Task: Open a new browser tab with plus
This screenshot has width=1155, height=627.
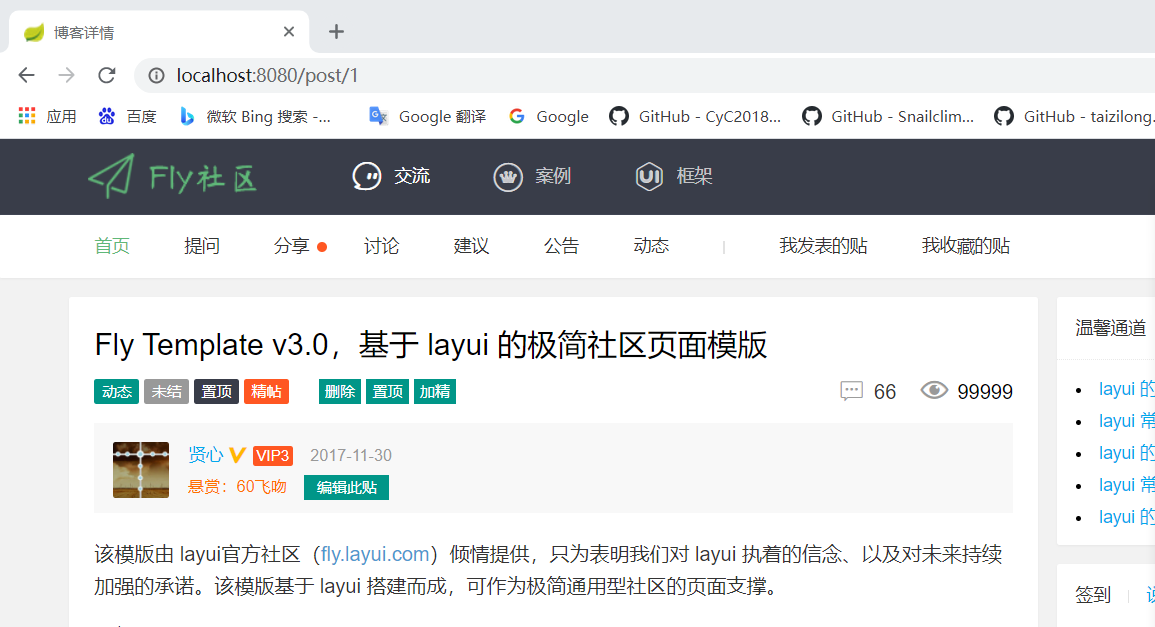Action: (336, 32)
